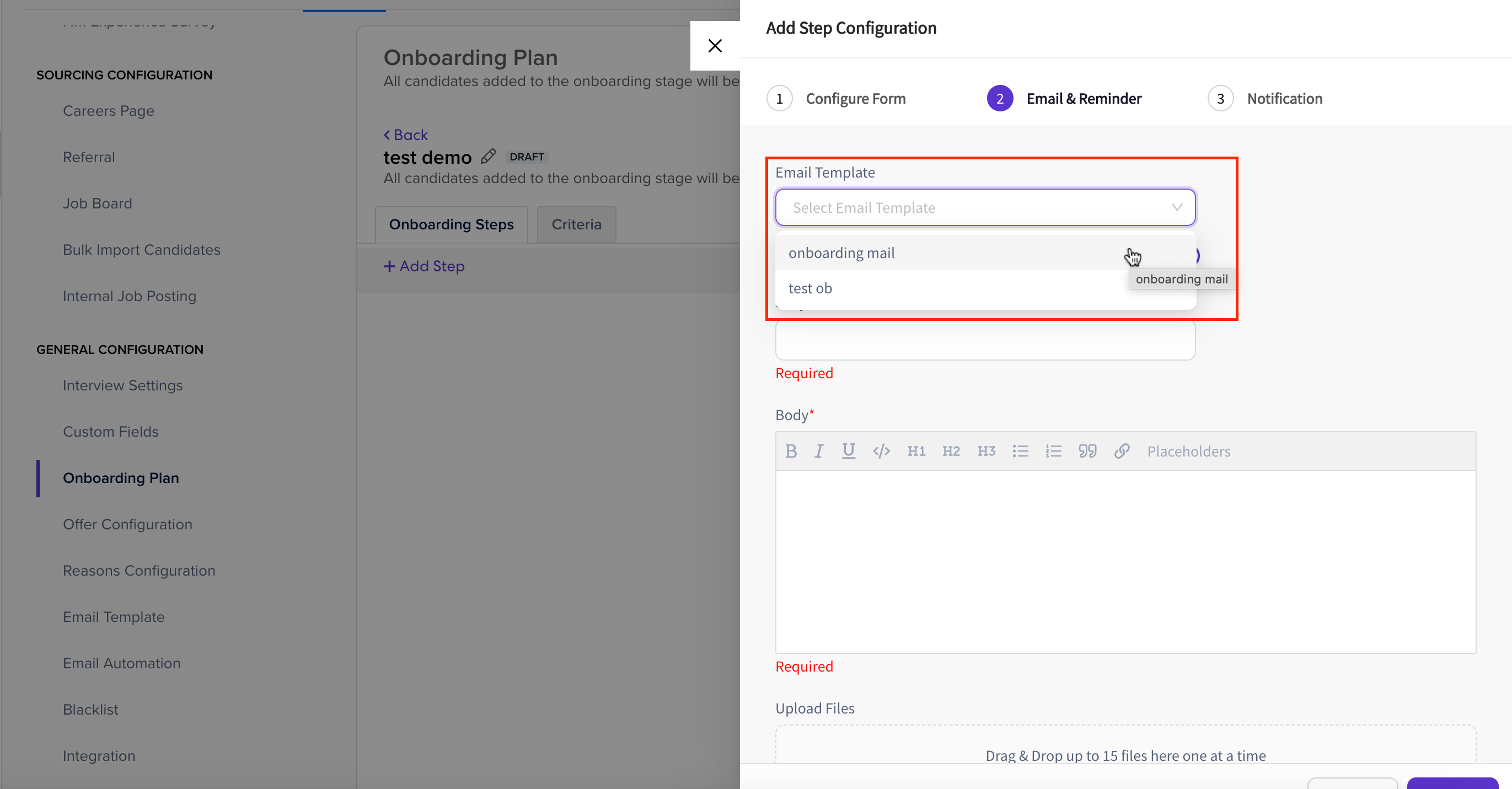Image resolution: width=1512 pixels, height=789 pixels.
Task: Go to step 2 Email & Reminder
Action: coord(1064,99)
